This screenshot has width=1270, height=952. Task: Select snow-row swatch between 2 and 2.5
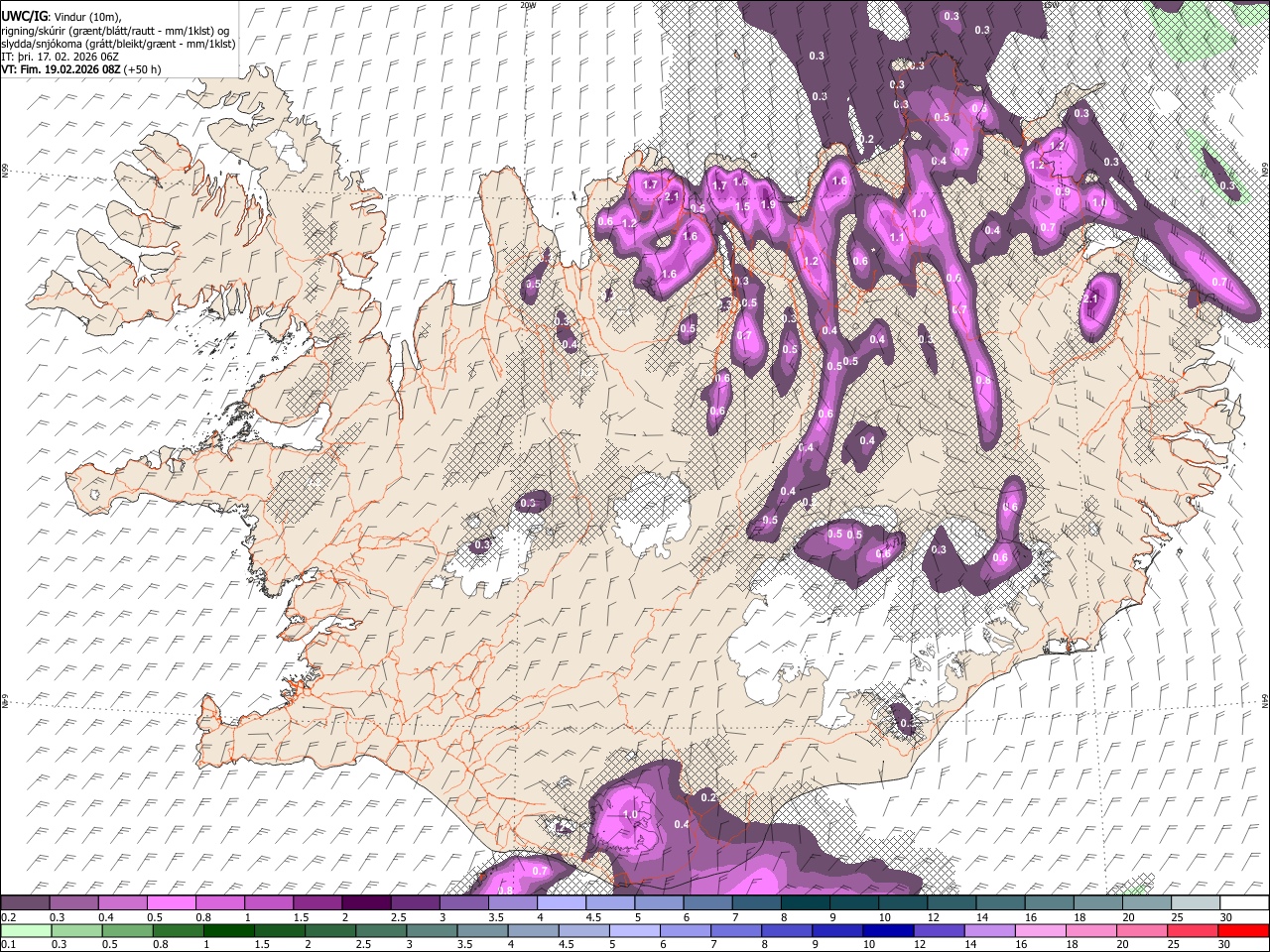[366, 902]
